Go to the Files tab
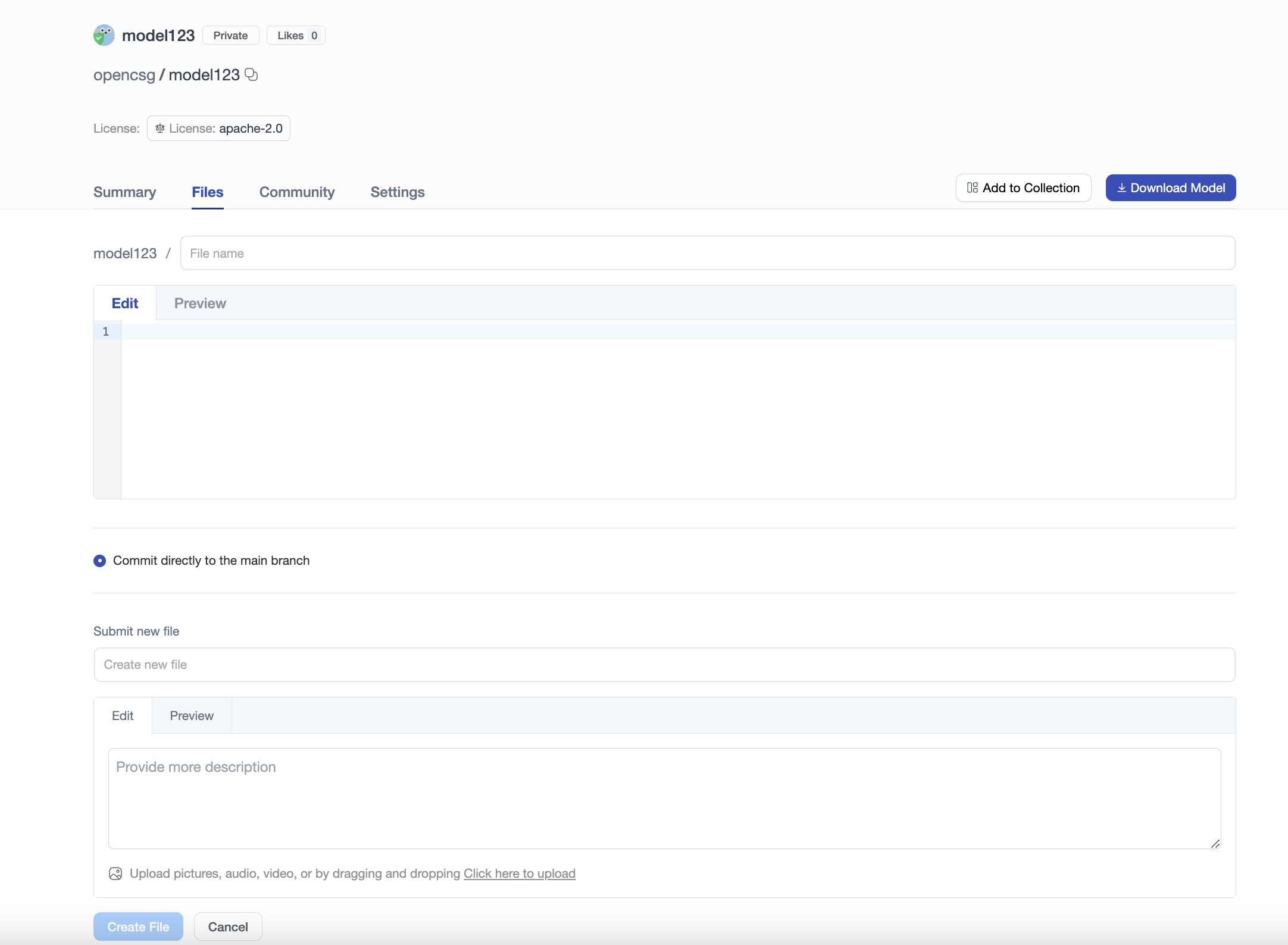This screenshot has height=945, width=1288. pyautogui.click(x=207, y=192)
